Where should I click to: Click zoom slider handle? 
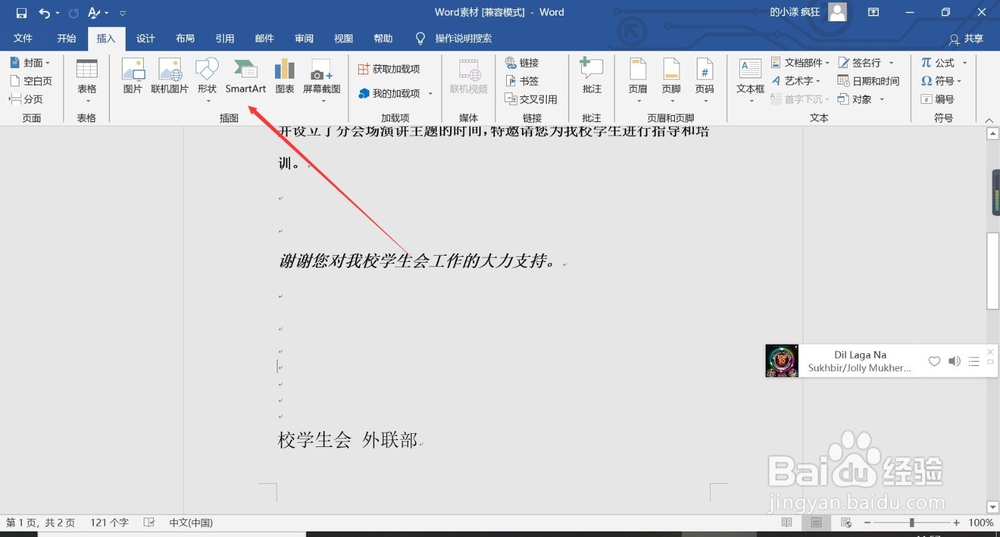[912, 522]
